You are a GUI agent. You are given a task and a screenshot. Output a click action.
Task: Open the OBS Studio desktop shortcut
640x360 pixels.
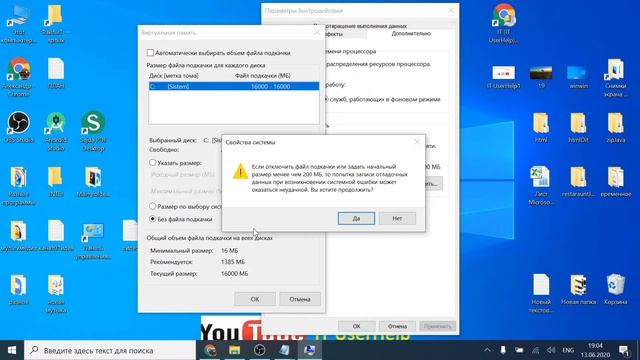19,127
